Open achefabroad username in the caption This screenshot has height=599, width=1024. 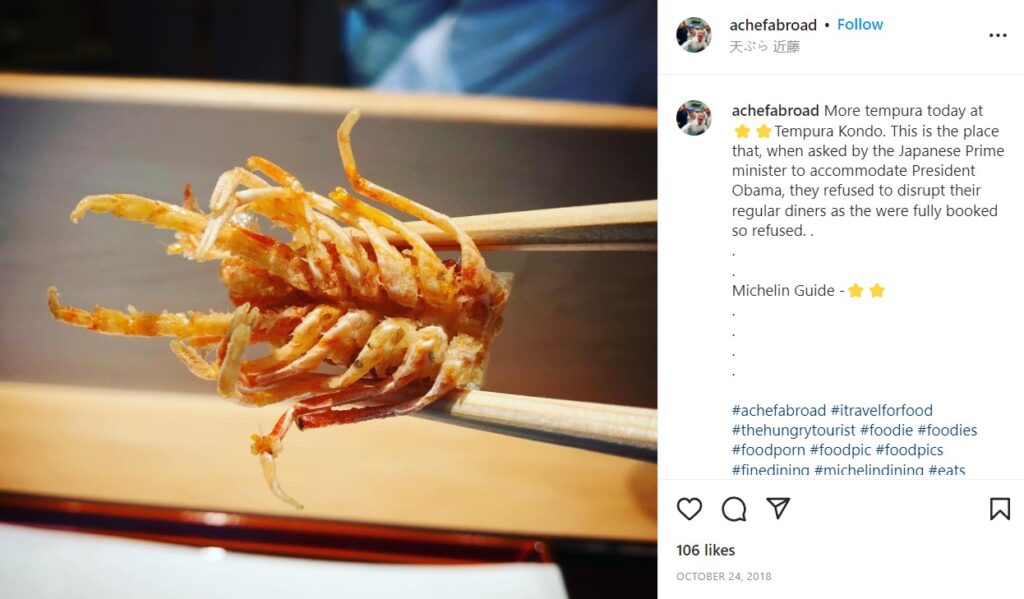click(x=775, y=110)
